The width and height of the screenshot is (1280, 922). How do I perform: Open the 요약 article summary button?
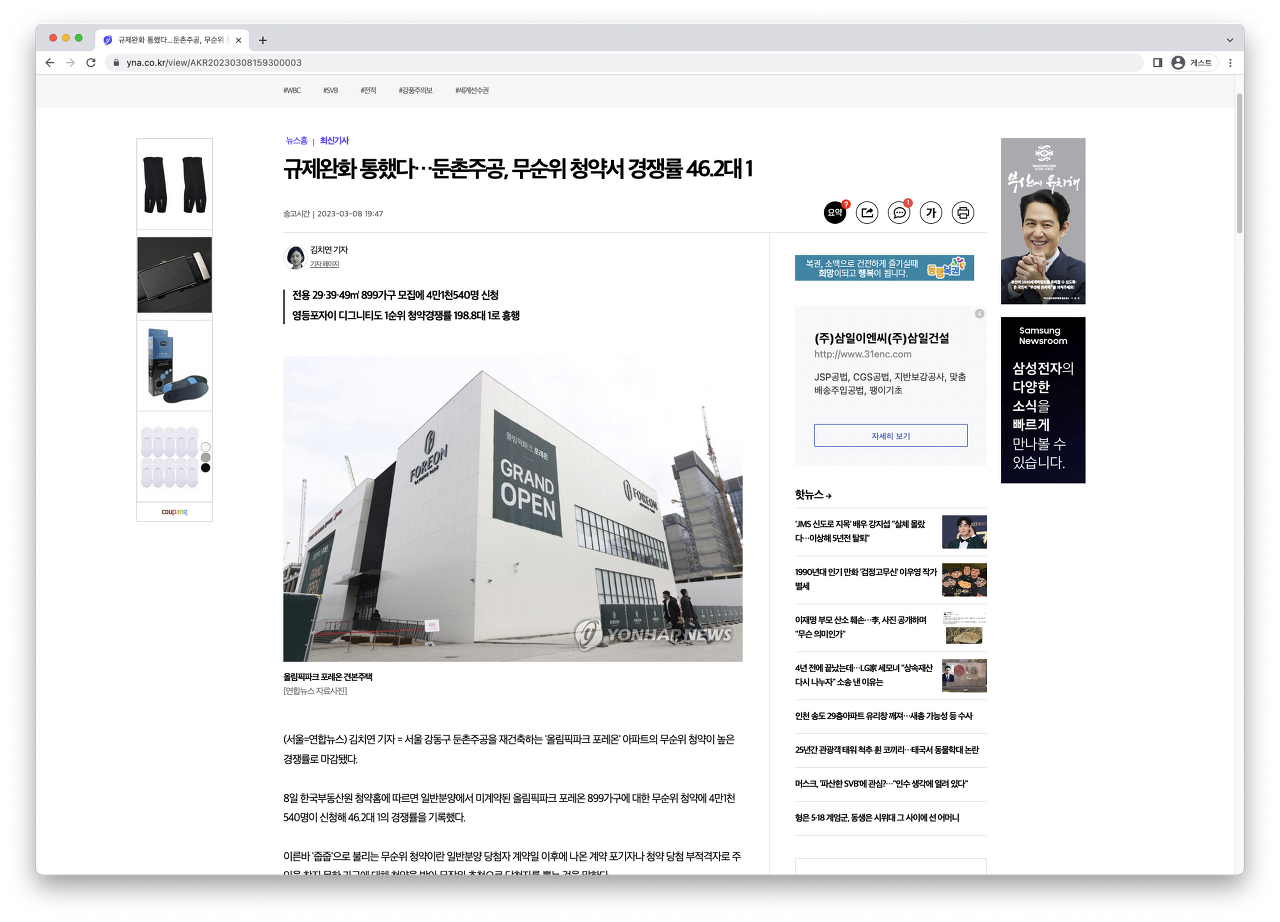835,212
